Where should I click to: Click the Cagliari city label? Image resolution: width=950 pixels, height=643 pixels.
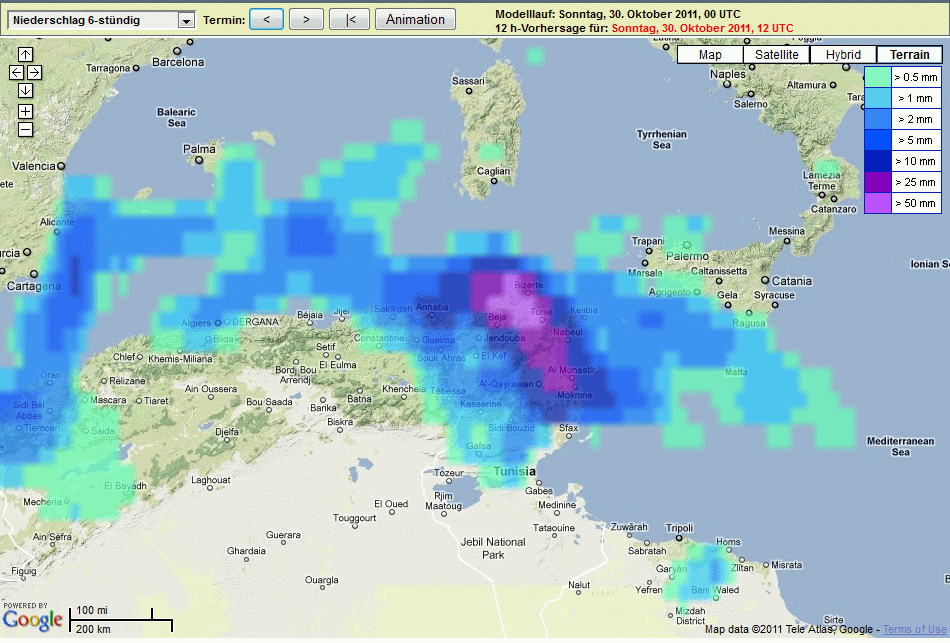point(493,172)
